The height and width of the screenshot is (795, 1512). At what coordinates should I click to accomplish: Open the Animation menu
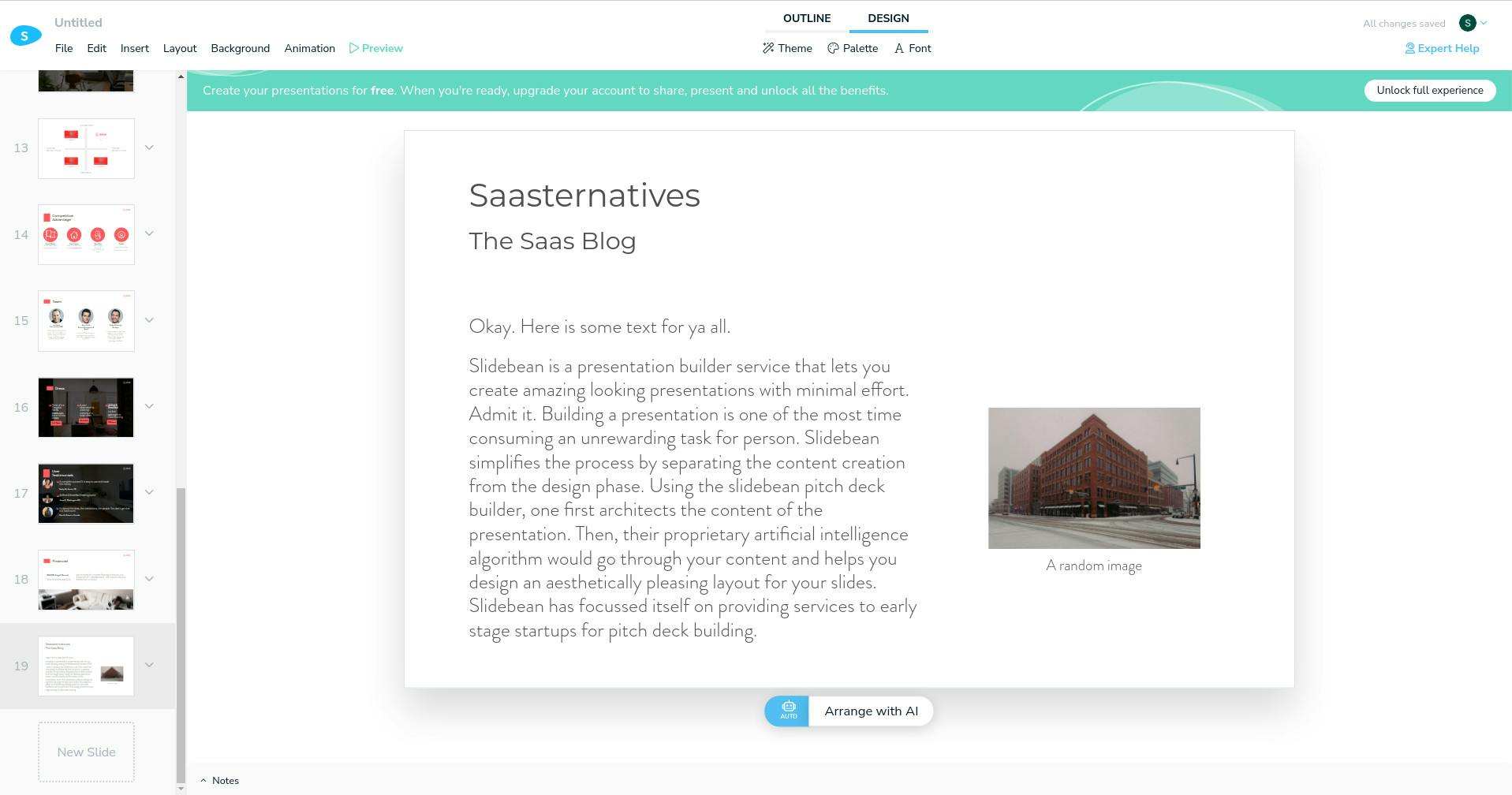pos(309,48)
